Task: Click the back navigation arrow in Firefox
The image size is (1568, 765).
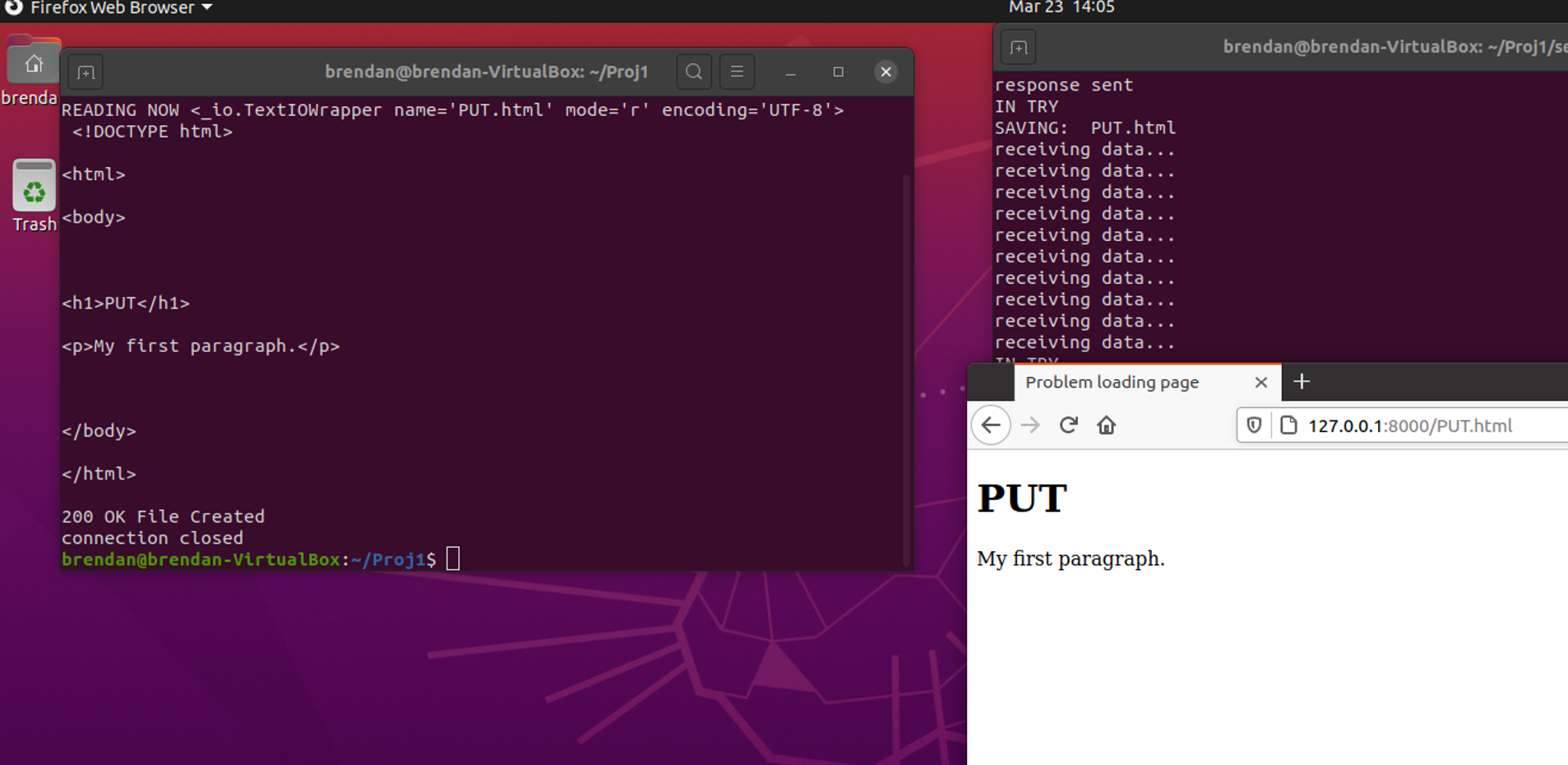Action: click(991, 425)
